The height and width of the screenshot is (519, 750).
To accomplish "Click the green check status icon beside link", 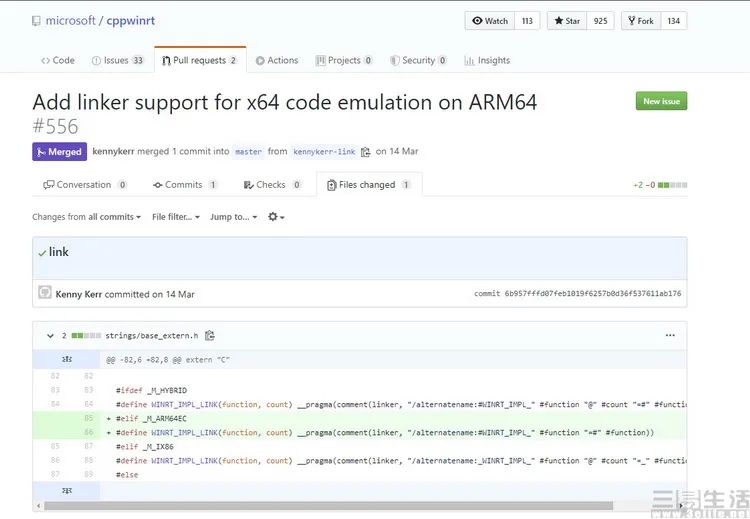I will 42,253.
